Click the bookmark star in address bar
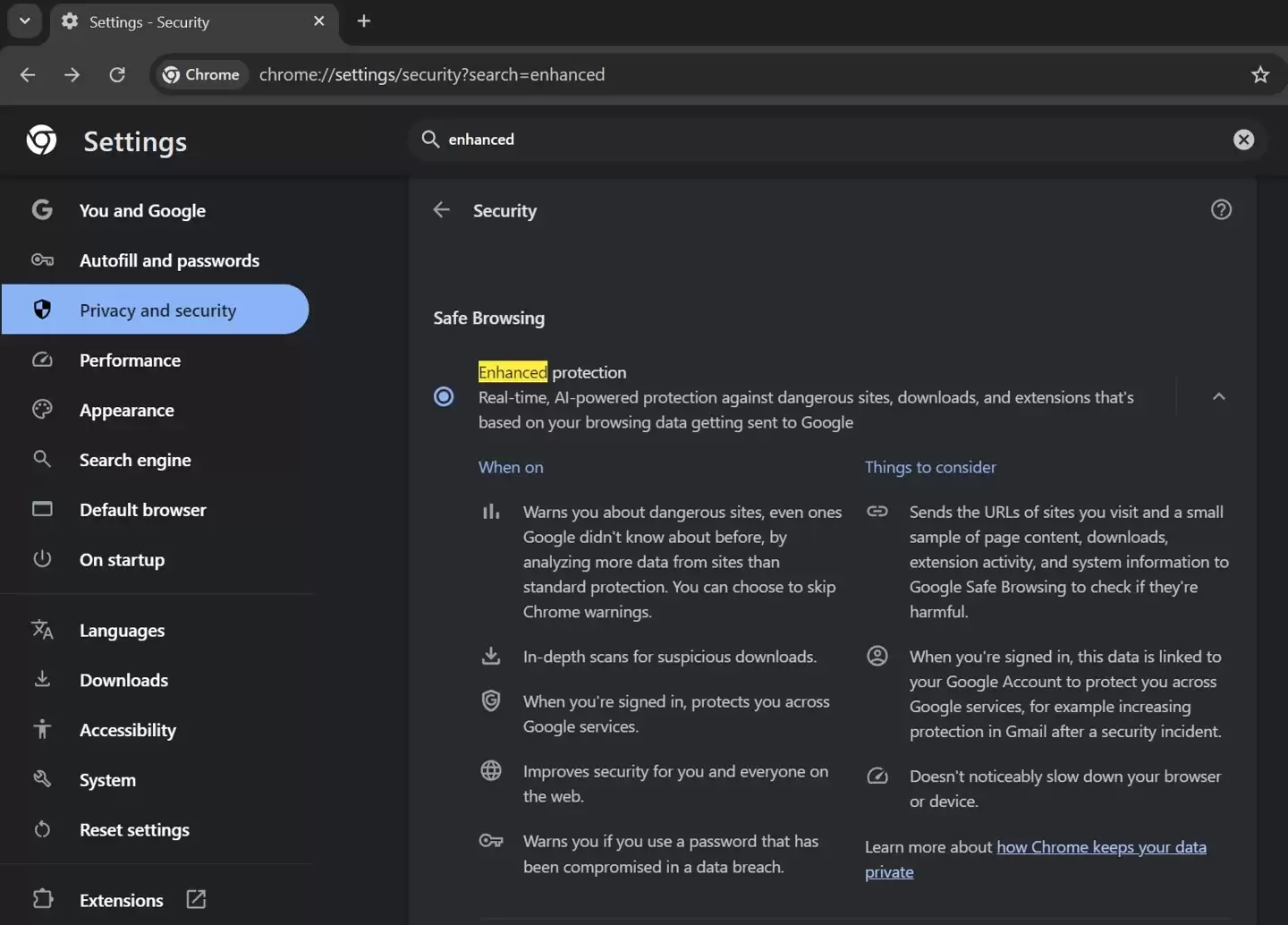 [1261, 74]
